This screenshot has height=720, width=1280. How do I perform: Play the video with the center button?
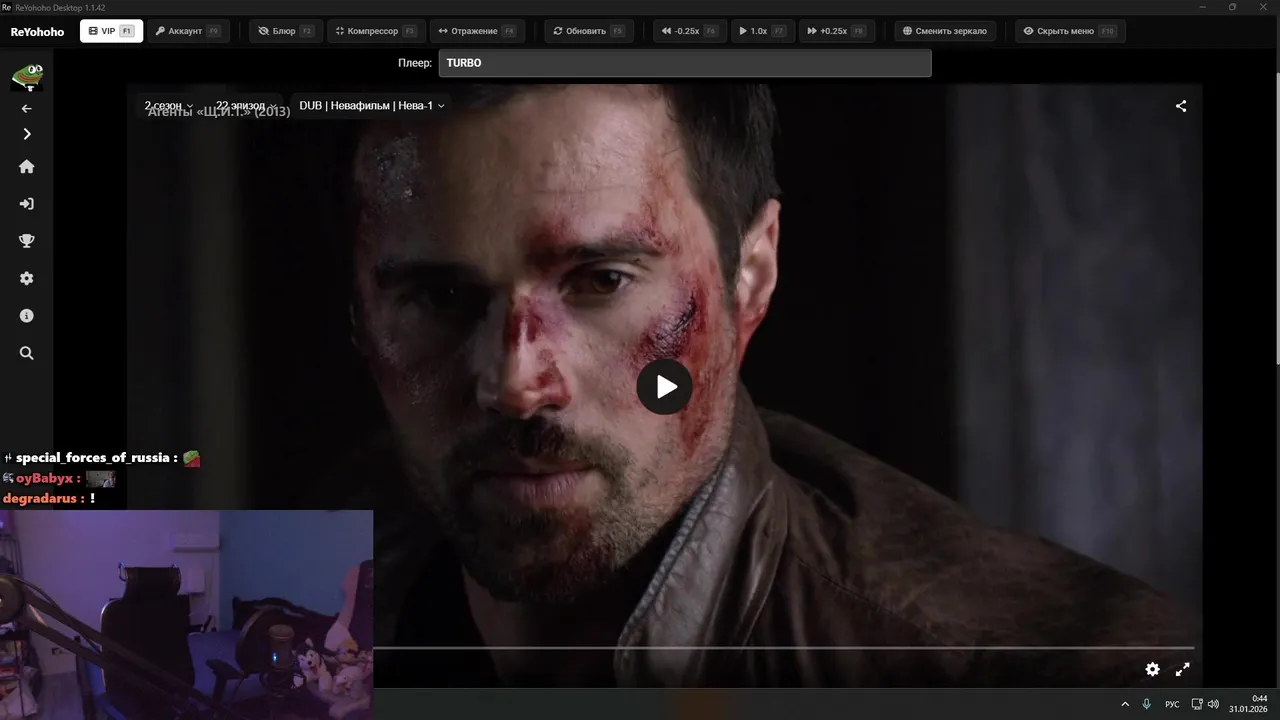pyautogui.click(x=665, y=386)
